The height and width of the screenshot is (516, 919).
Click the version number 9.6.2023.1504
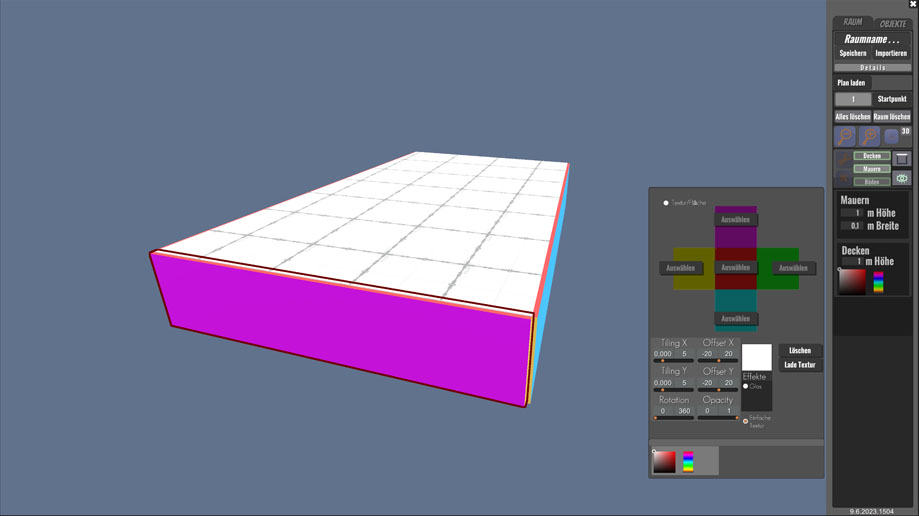[872, 511]
